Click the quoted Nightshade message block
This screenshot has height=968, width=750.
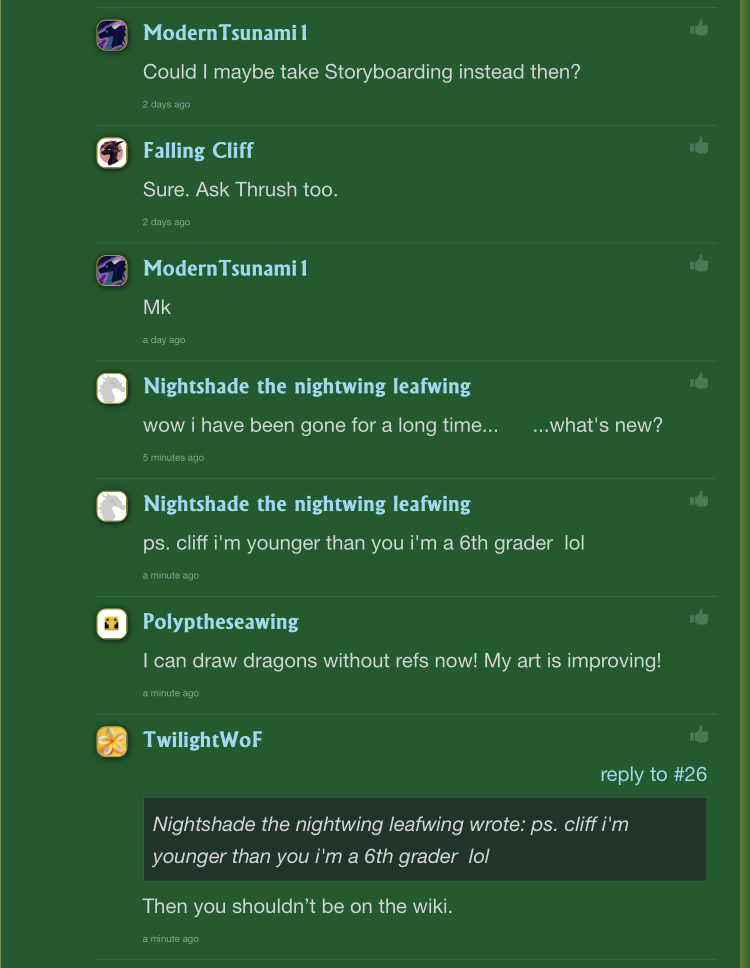424,840
